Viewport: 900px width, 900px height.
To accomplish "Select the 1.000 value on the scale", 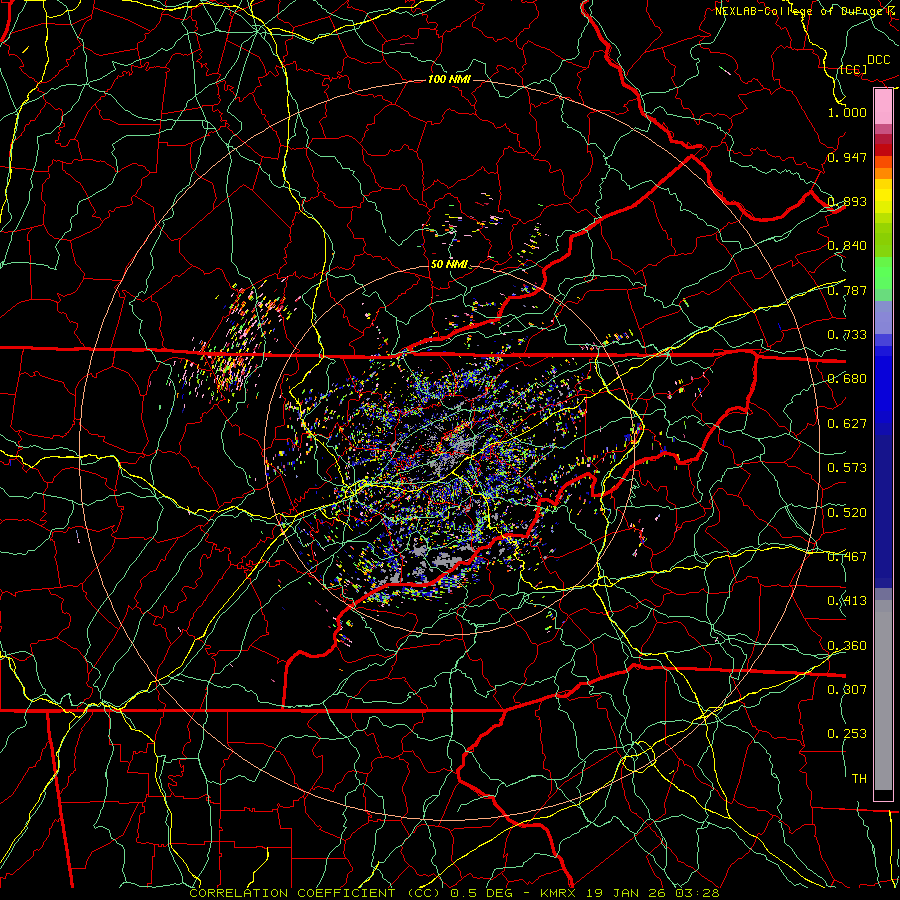I will coord(847,112).
